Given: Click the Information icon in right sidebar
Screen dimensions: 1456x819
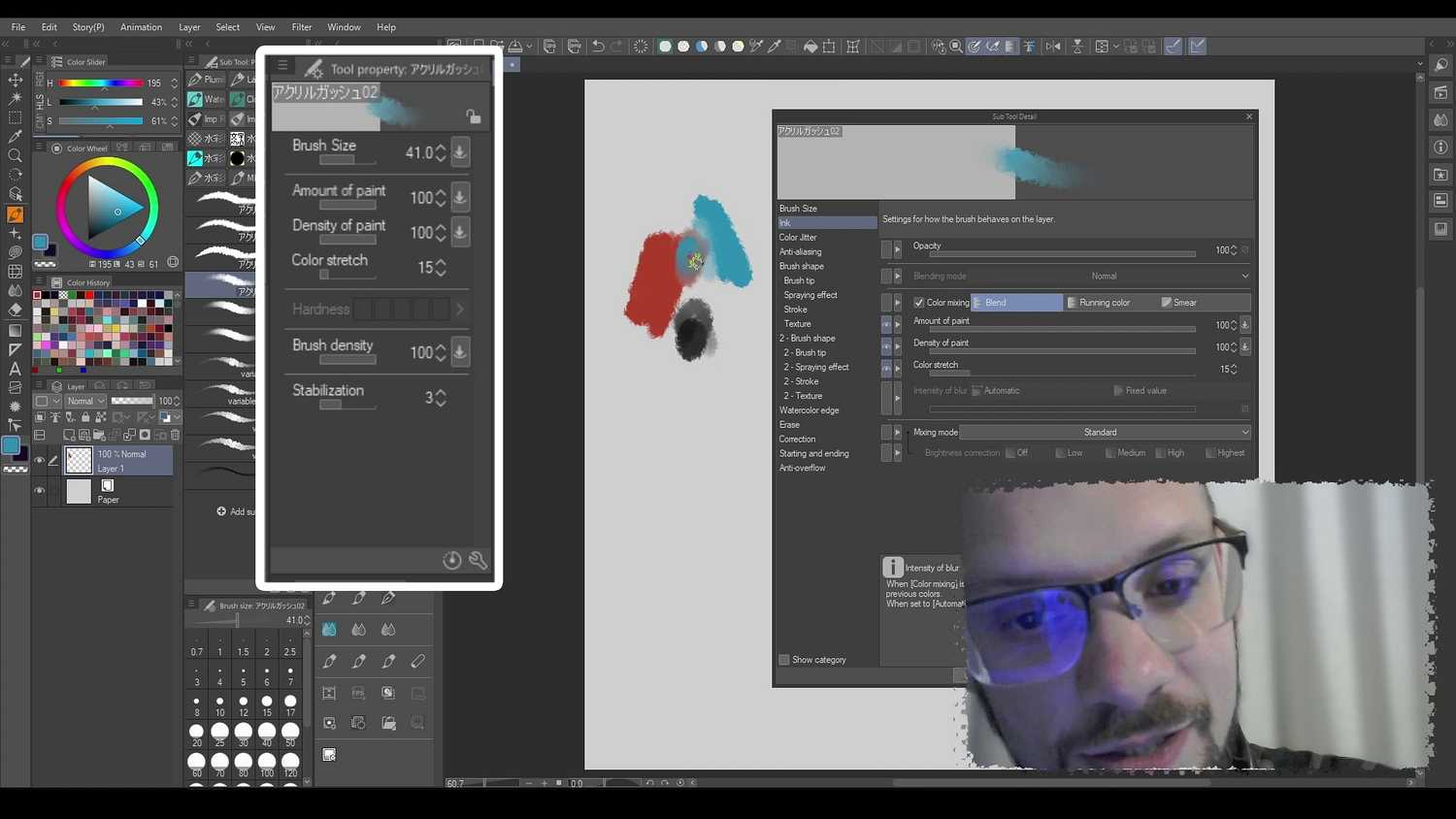Looking at the screenshot, I should pyautogui.click(x=1440, y=147).
